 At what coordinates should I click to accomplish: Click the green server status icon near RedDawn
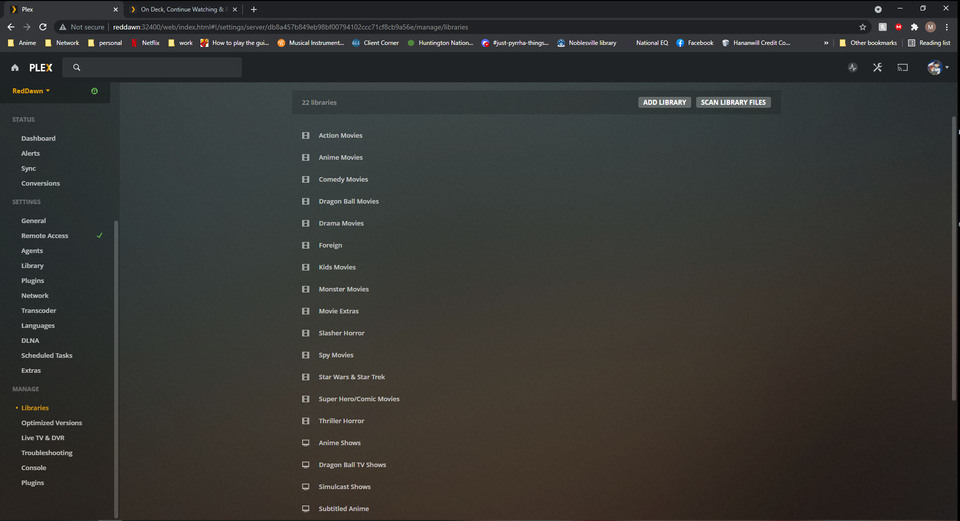(x=94, y=91)
